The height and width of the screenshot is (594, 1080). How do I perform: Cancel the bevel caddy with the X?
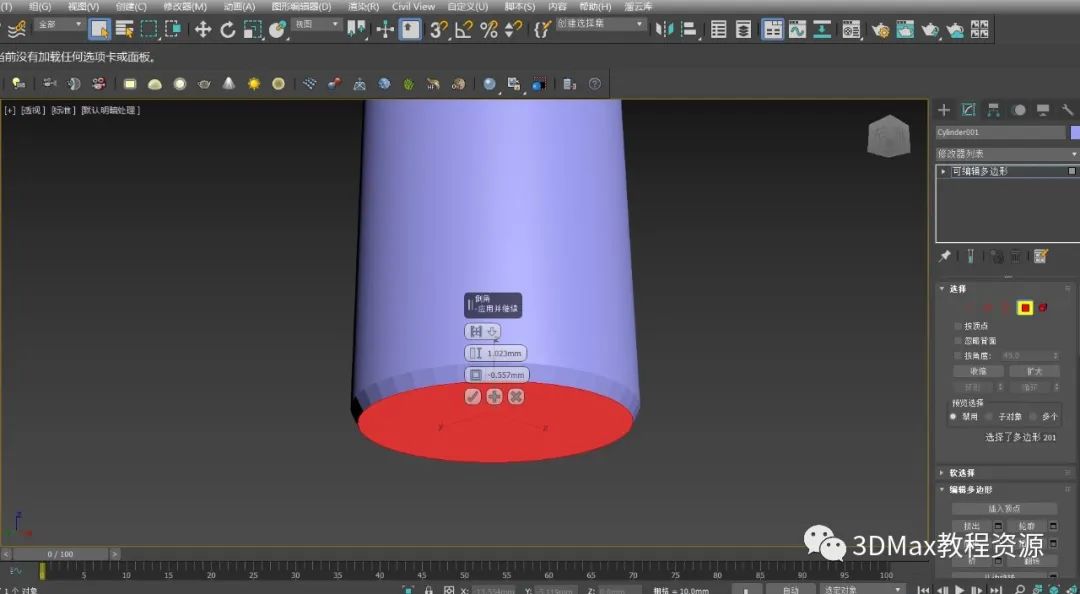516,397
